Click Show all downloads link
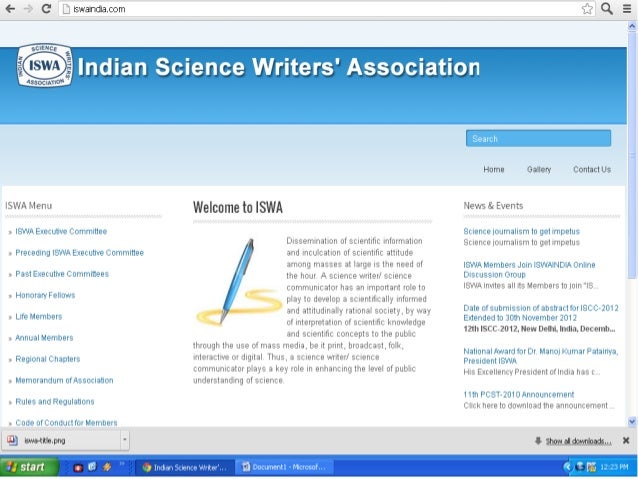 point(578,441)
